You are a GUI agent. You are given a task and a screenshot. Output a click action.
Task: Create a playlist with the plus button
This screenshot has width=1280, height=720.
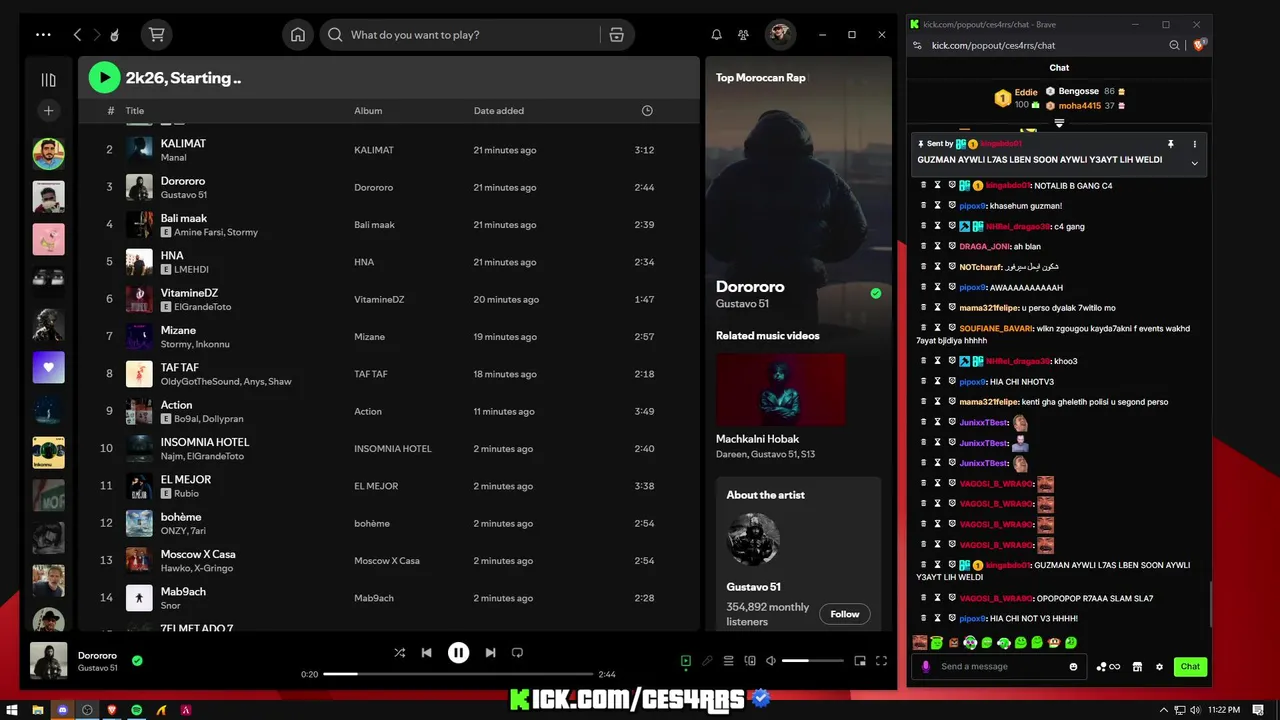pos(48,110)
